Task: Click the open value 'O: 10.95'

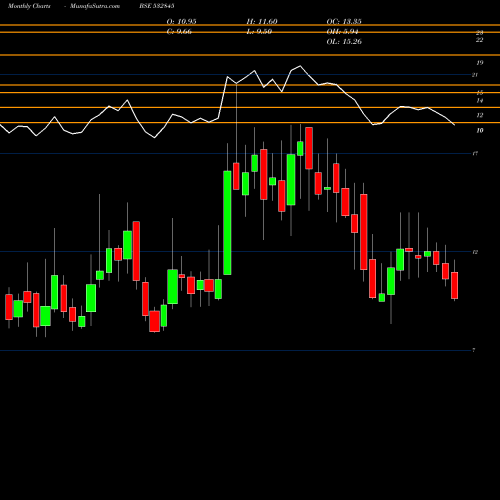Action: pyautogui.click(x=181, y=22)
